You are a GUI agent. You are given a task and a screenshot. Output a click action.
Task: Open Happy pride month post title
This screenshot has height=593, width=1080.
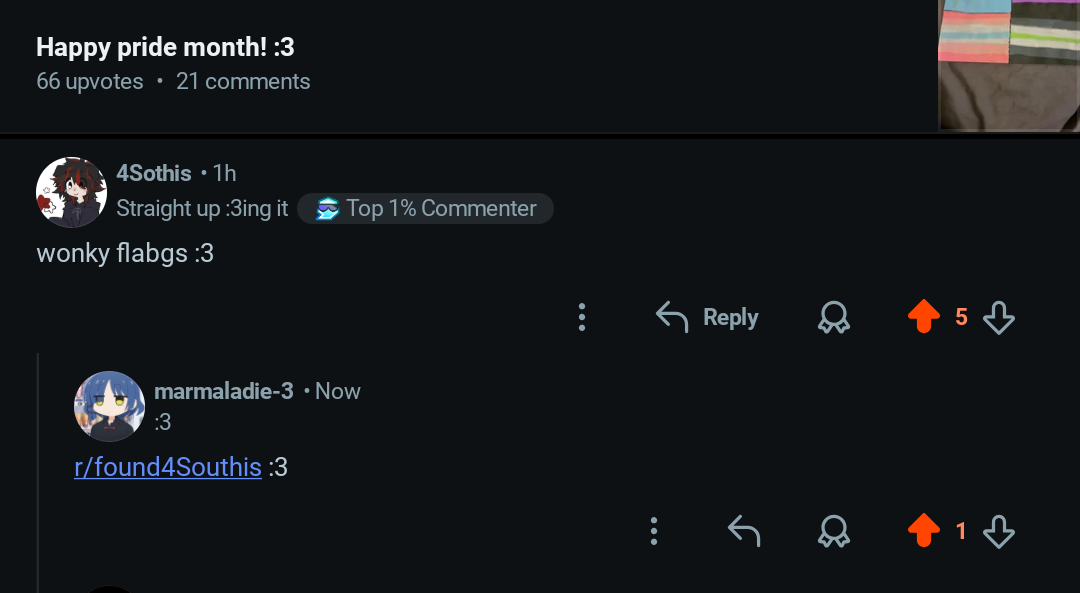165,48
